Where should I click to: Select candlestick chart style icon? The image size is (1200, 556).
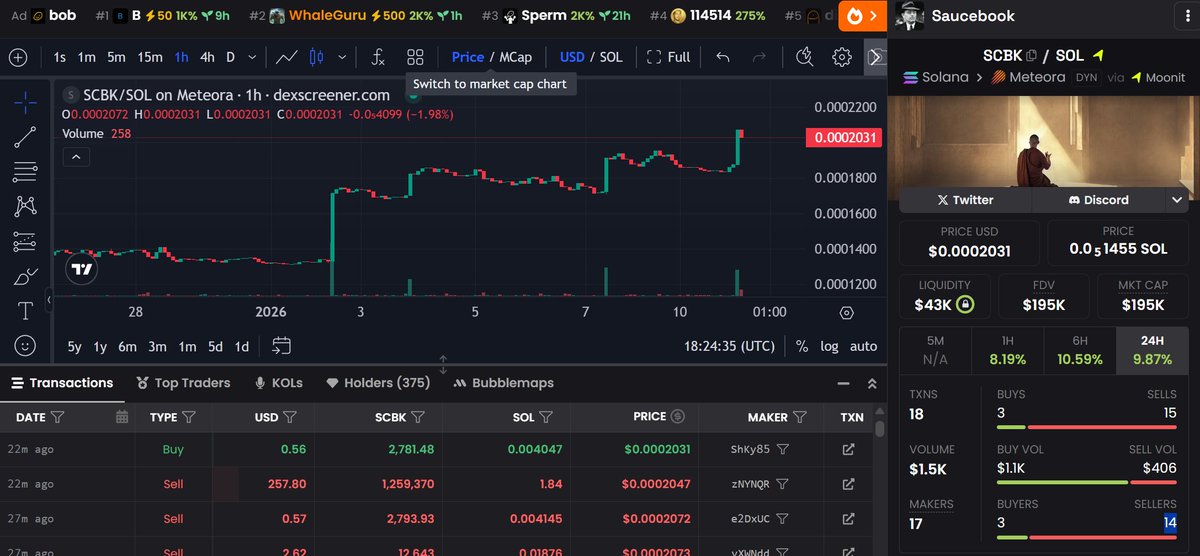click(x=317, y=57)
